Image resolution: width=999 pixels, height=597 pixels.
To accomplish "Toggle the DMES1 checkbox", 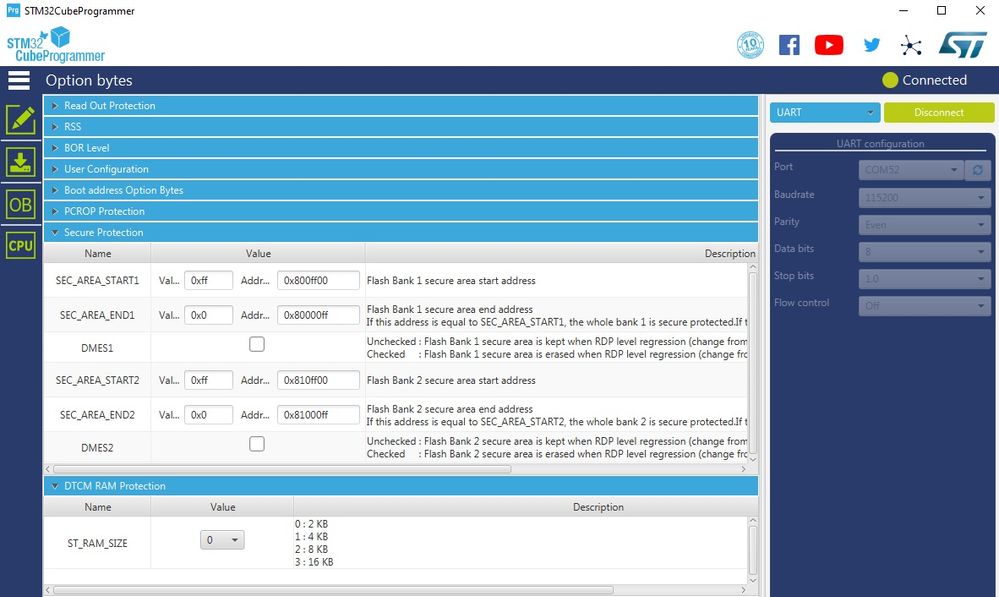I will click(257, 344).
